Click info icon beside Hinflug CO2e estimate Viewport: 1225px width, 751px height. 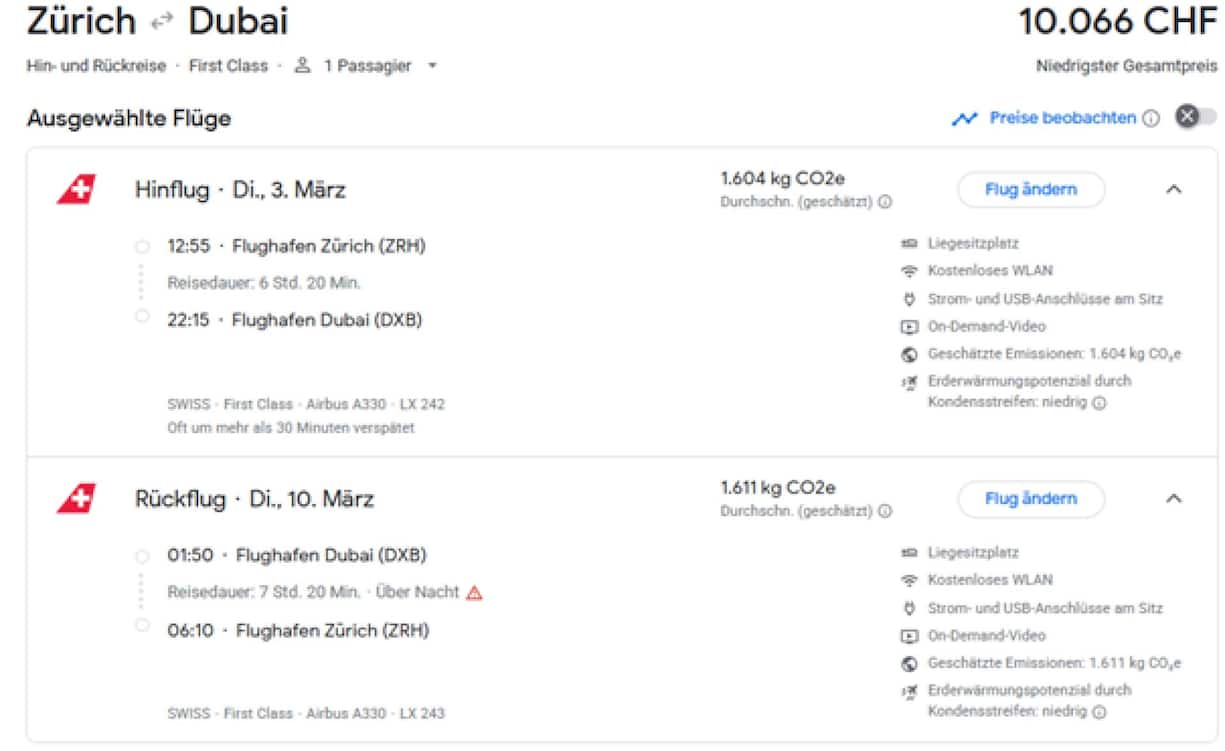(885, 202)
